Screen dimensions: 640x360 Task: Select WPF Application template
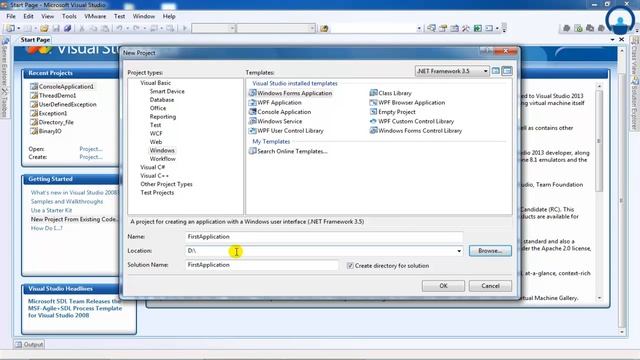[275, 102]
